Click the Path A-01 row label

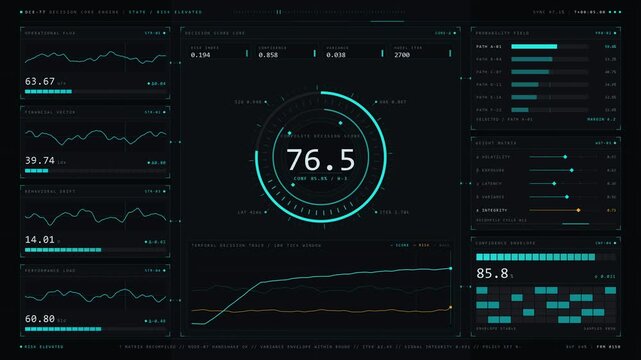(489, 47)
